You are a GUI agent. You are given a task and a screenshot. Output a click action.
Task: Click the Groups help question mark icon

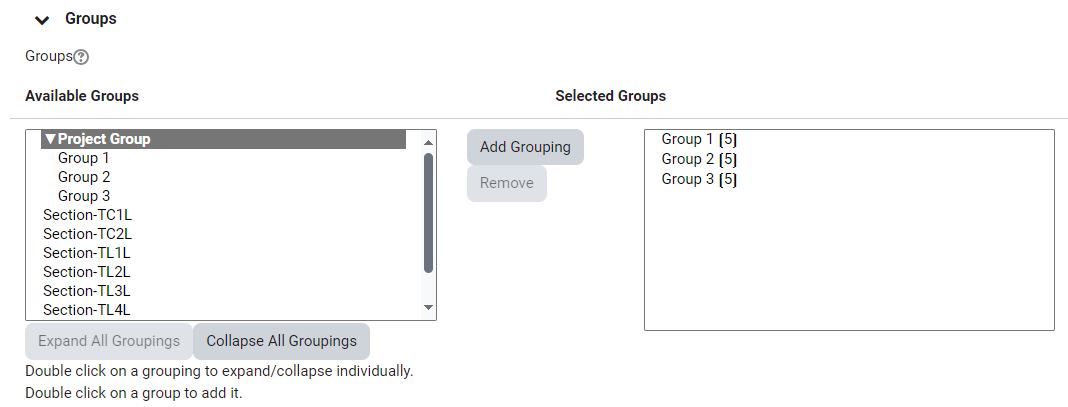point(82,57)
